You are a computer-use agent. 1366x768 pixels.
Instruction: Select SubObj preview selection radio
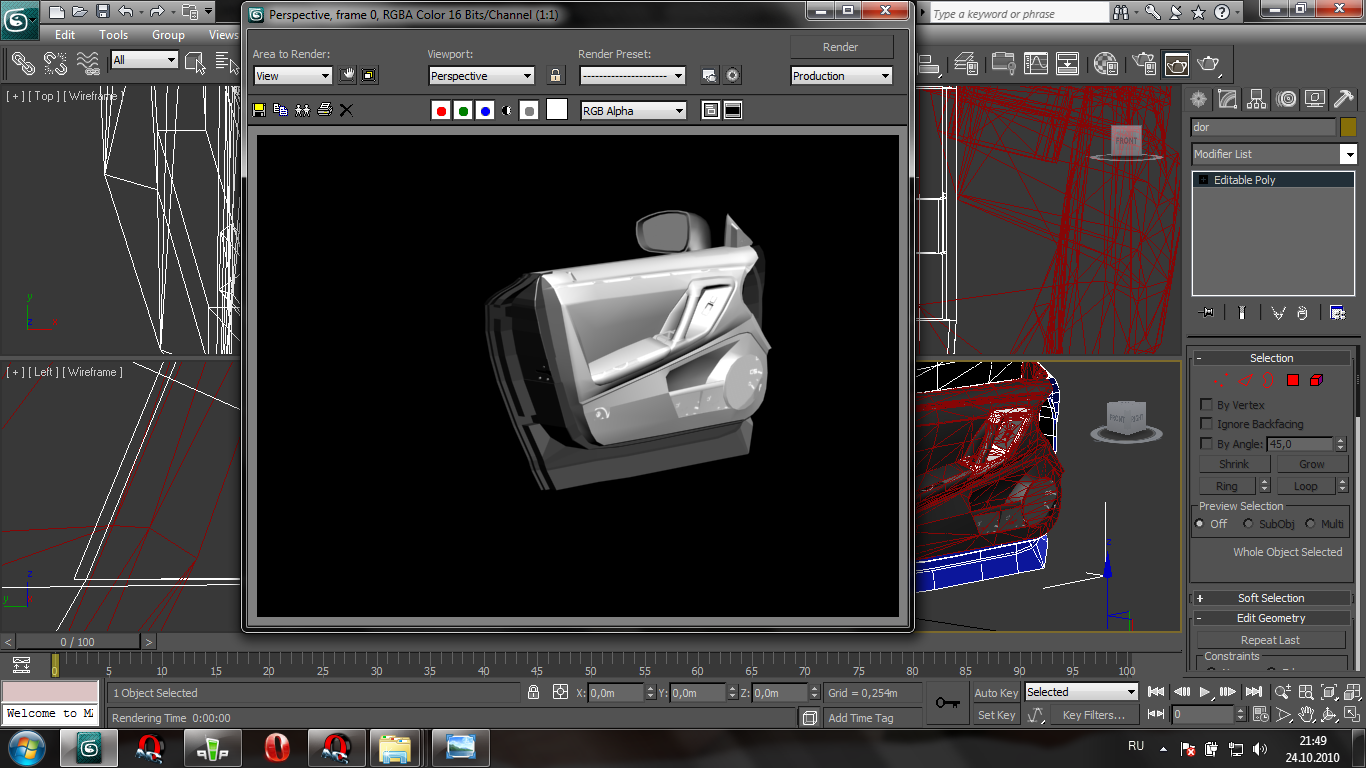pyautogui.click(x=1248, y=524)
